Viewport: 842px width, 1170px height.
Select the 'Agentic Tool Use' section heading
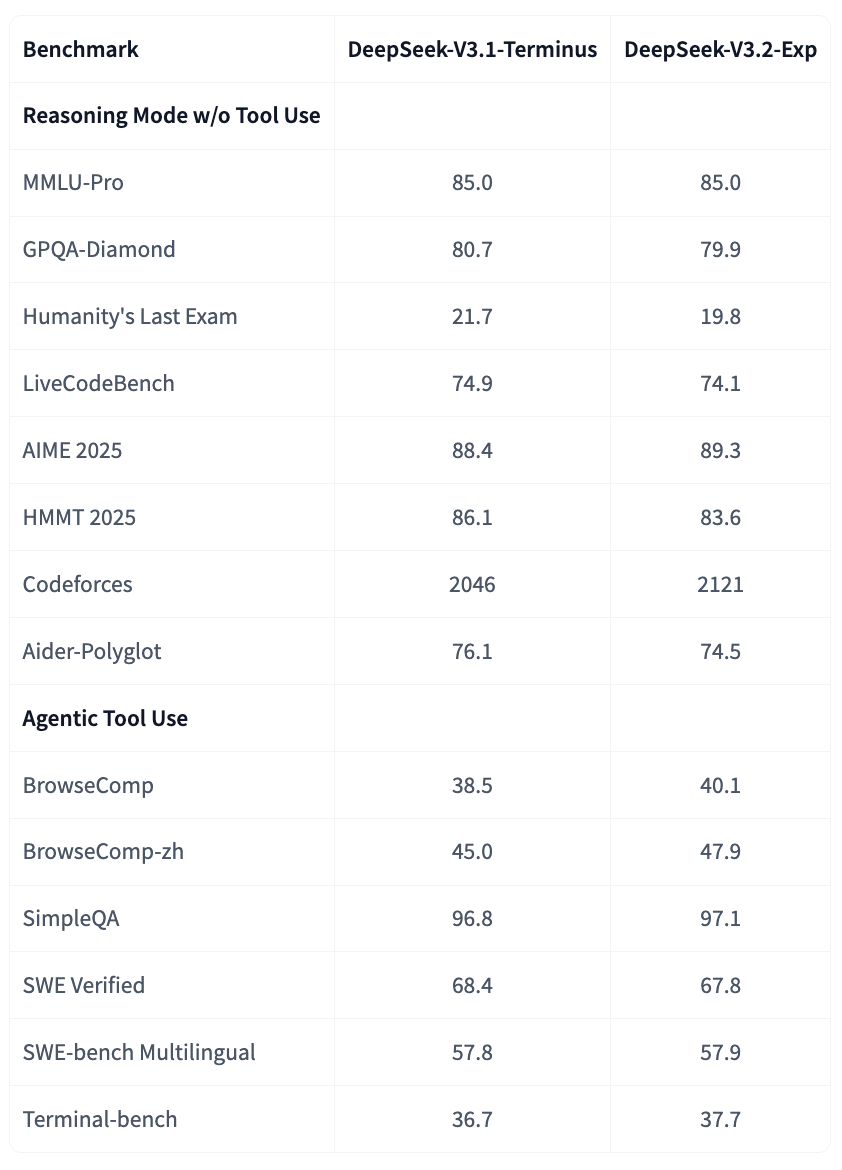[105, 719]
